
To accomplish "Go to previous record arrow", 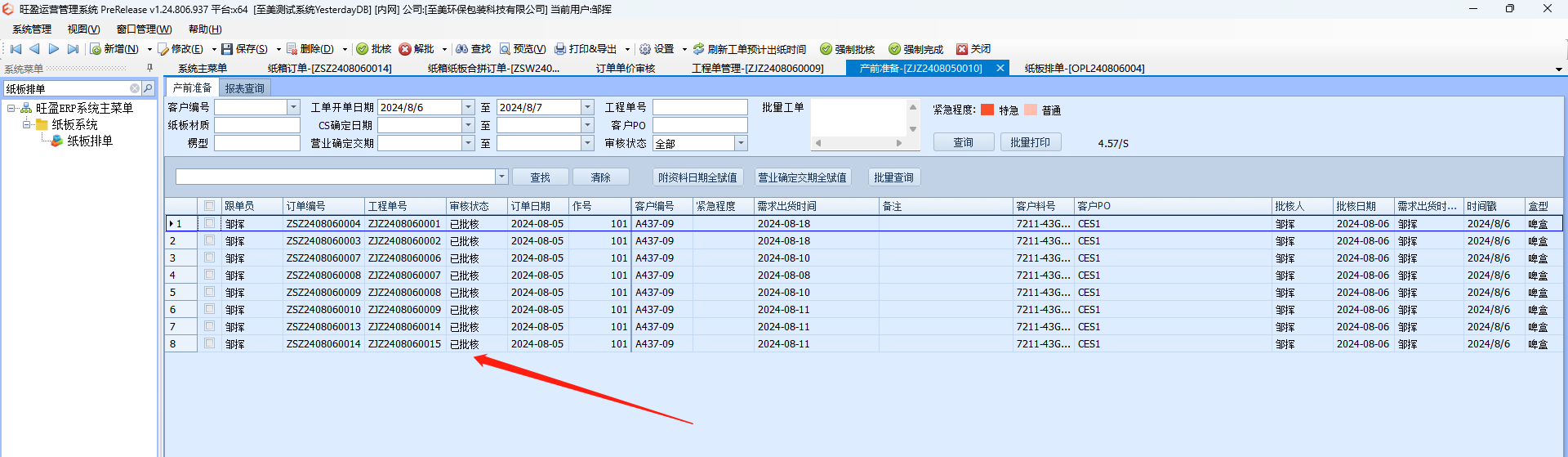I will 34,49.
